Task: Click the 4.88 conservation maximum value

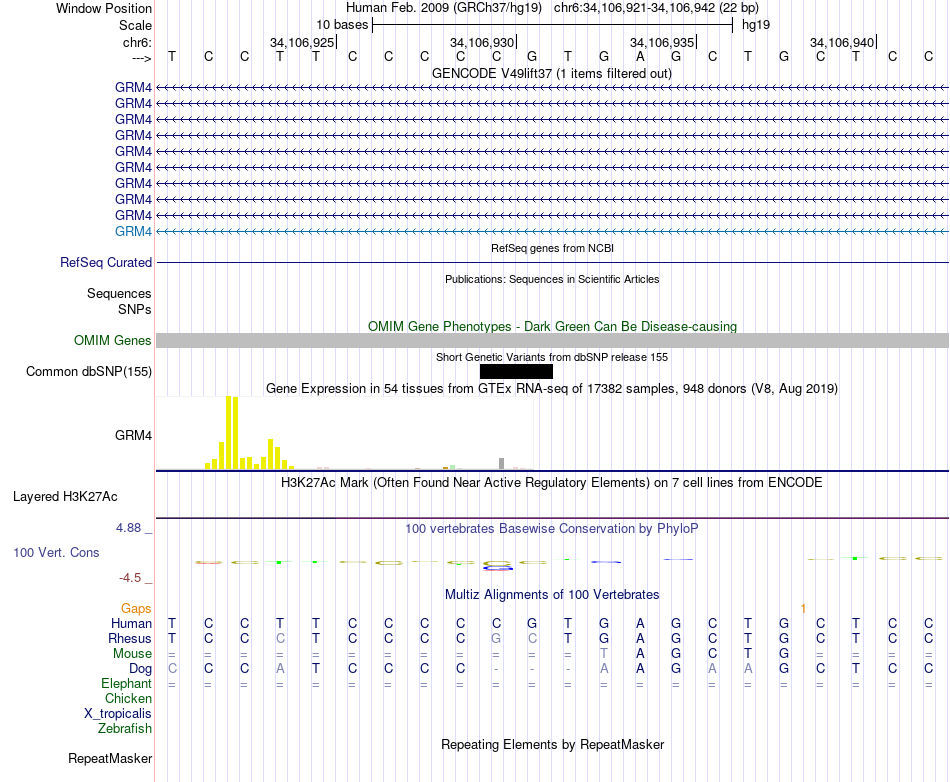Action: pos(128,528)
